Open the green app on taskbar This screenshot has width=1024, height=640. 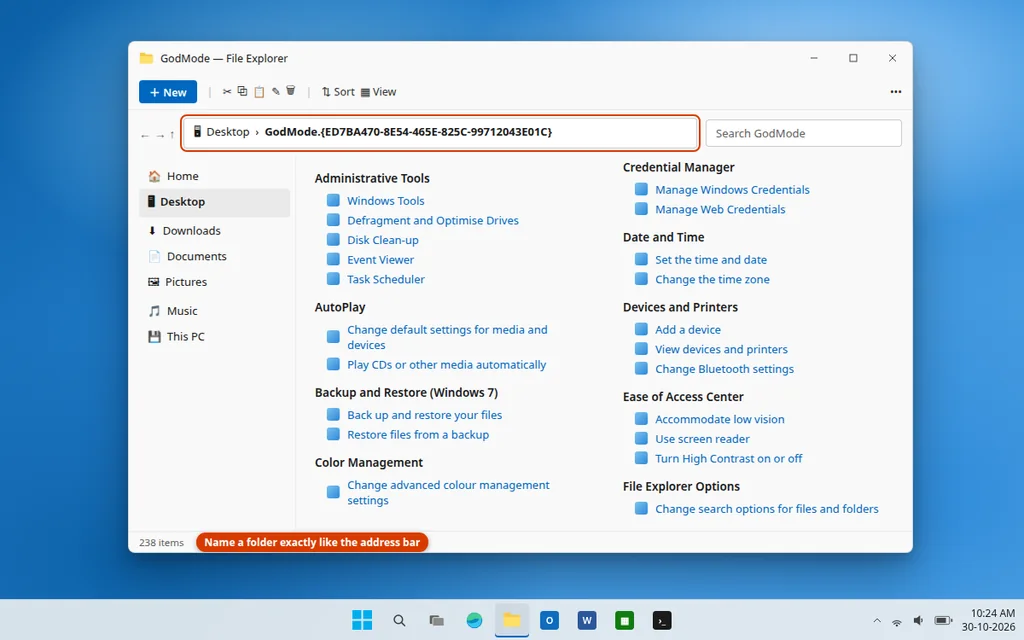point(624,620)
